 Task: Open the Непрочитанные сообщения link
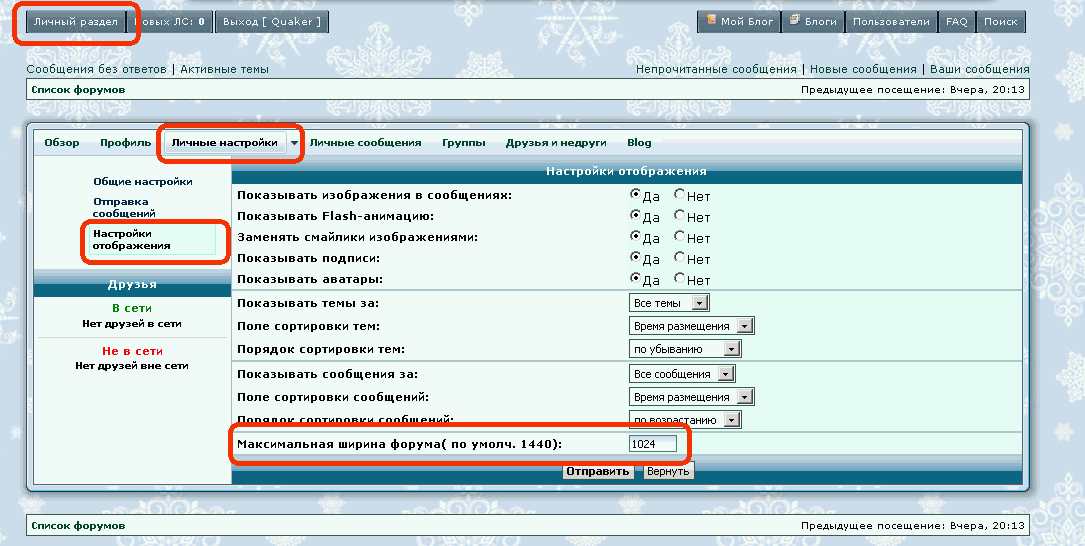716,70
